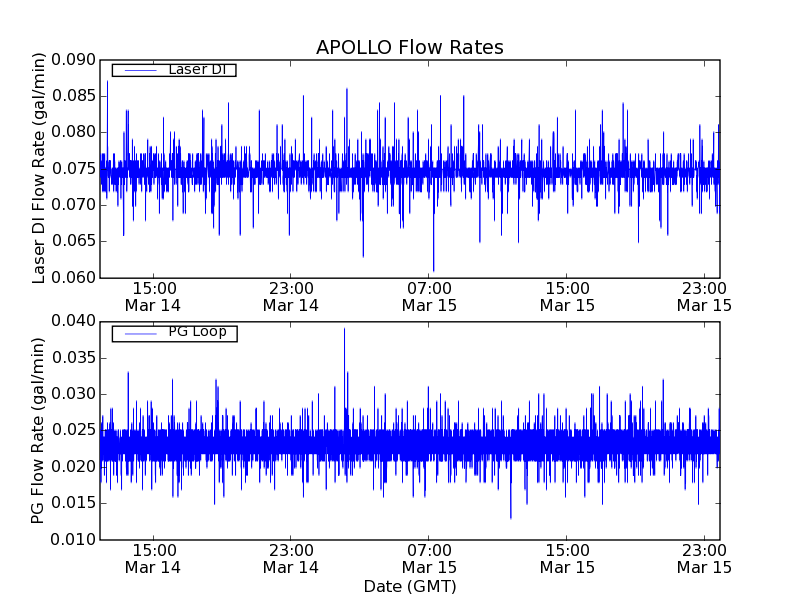Click the 23:00 Mar 14 label under bottom plot
The image size is (800, 600).
pyautogui.click(x=291, y=558)
